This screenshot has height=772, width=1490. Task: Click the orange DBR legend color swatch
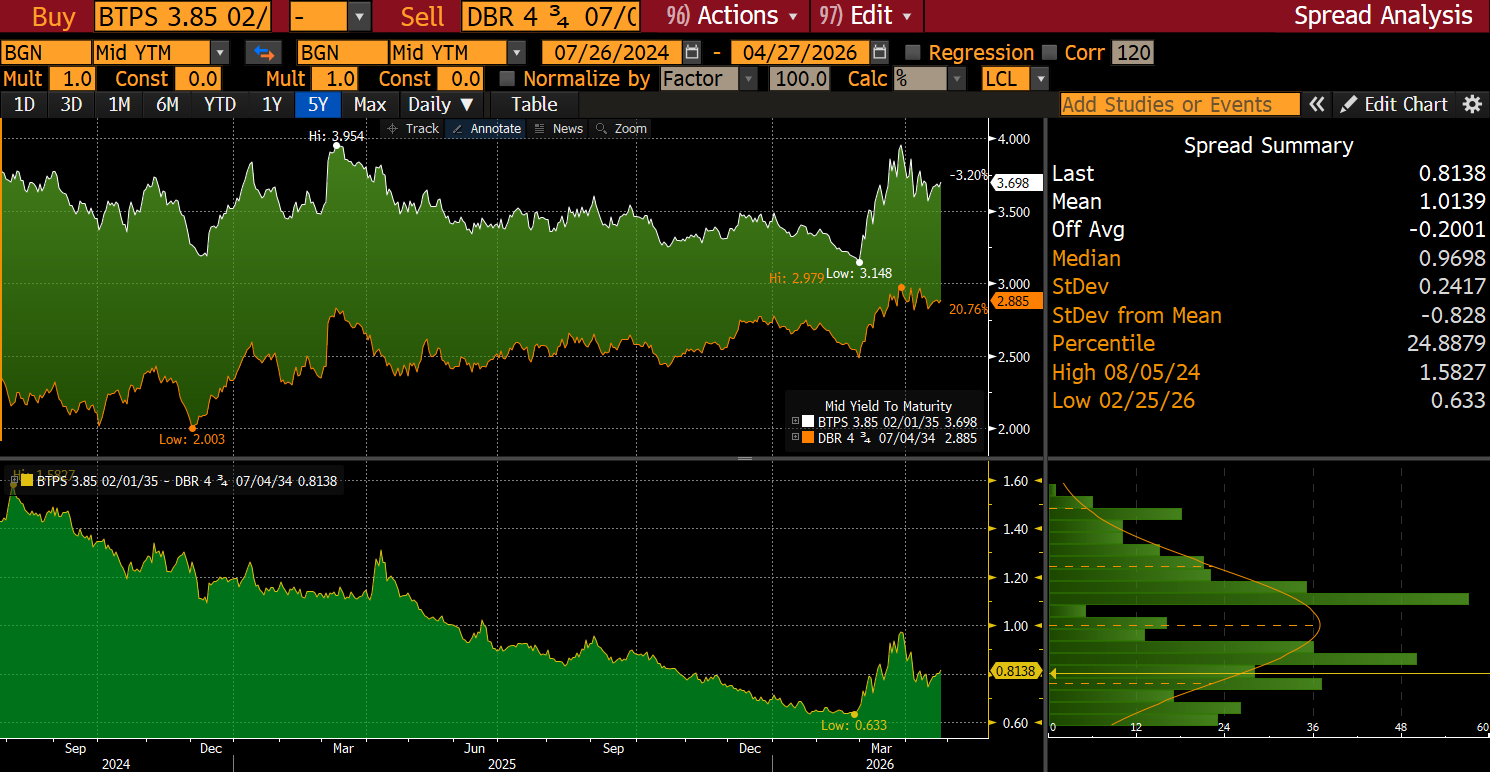coord(808,437)
